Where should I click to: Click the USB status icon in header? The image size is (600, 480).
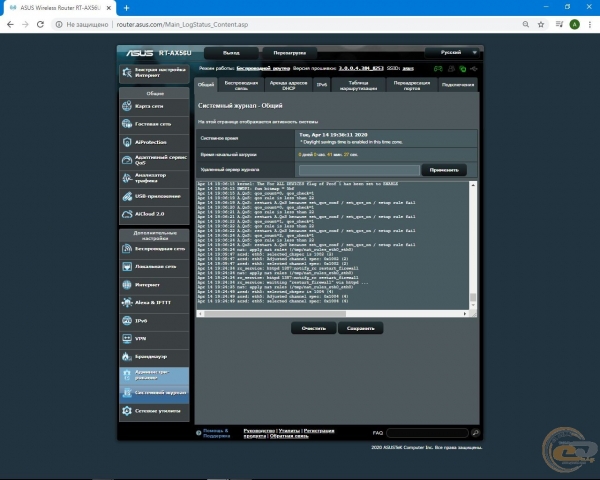pos(474,69)
